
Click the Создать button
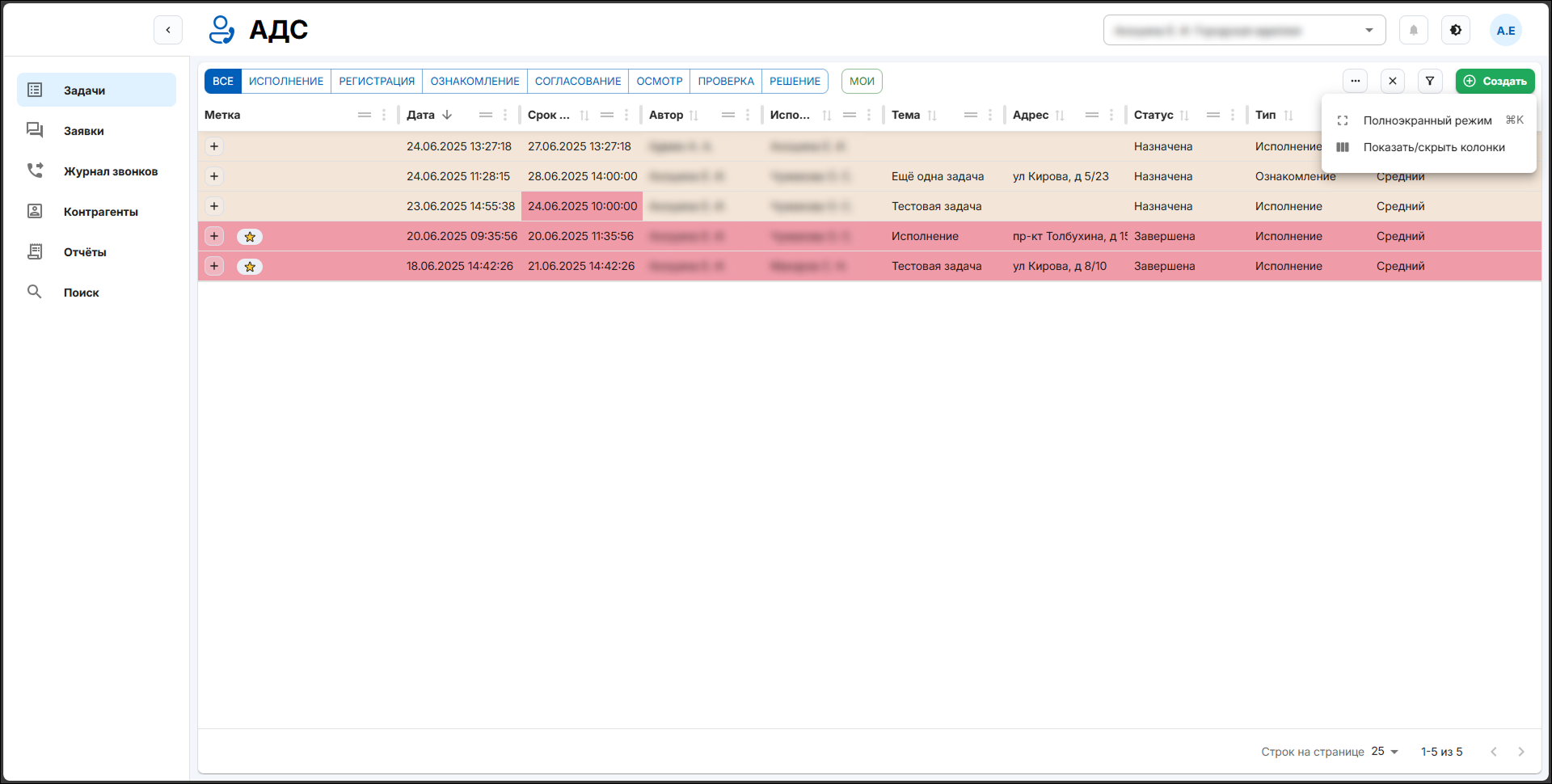click(1495, 81)
